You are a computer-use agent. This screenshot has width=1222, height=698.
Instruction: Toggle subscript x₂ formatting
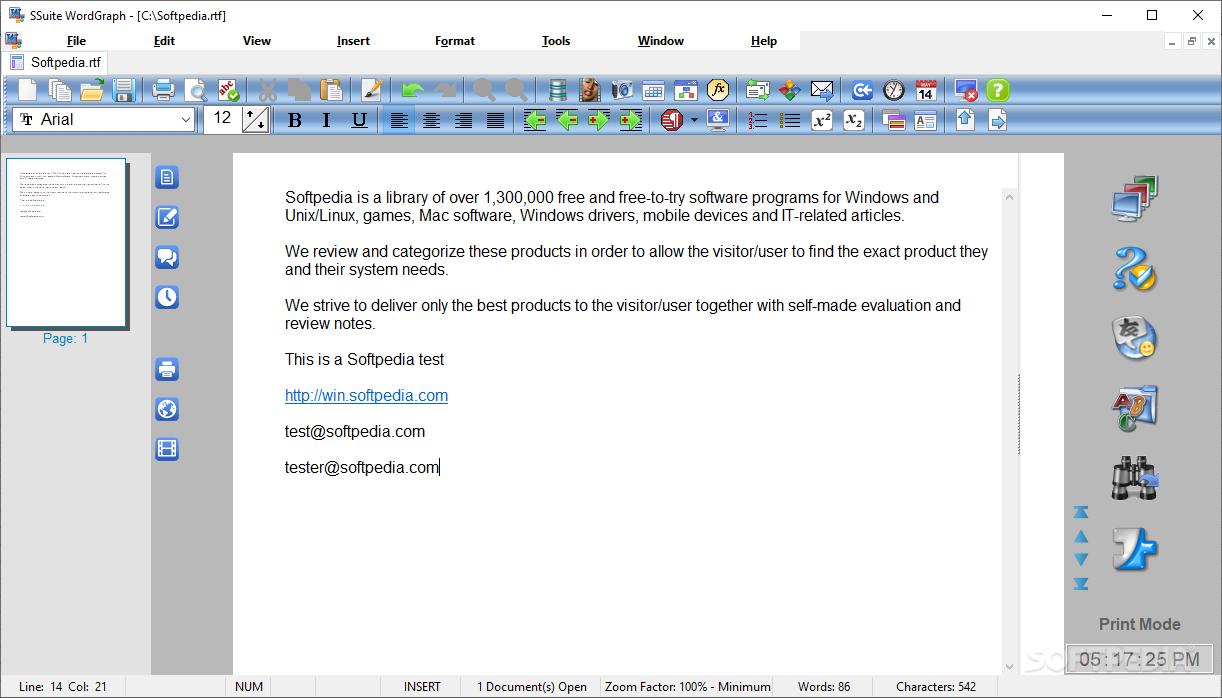tap(854, 120)
